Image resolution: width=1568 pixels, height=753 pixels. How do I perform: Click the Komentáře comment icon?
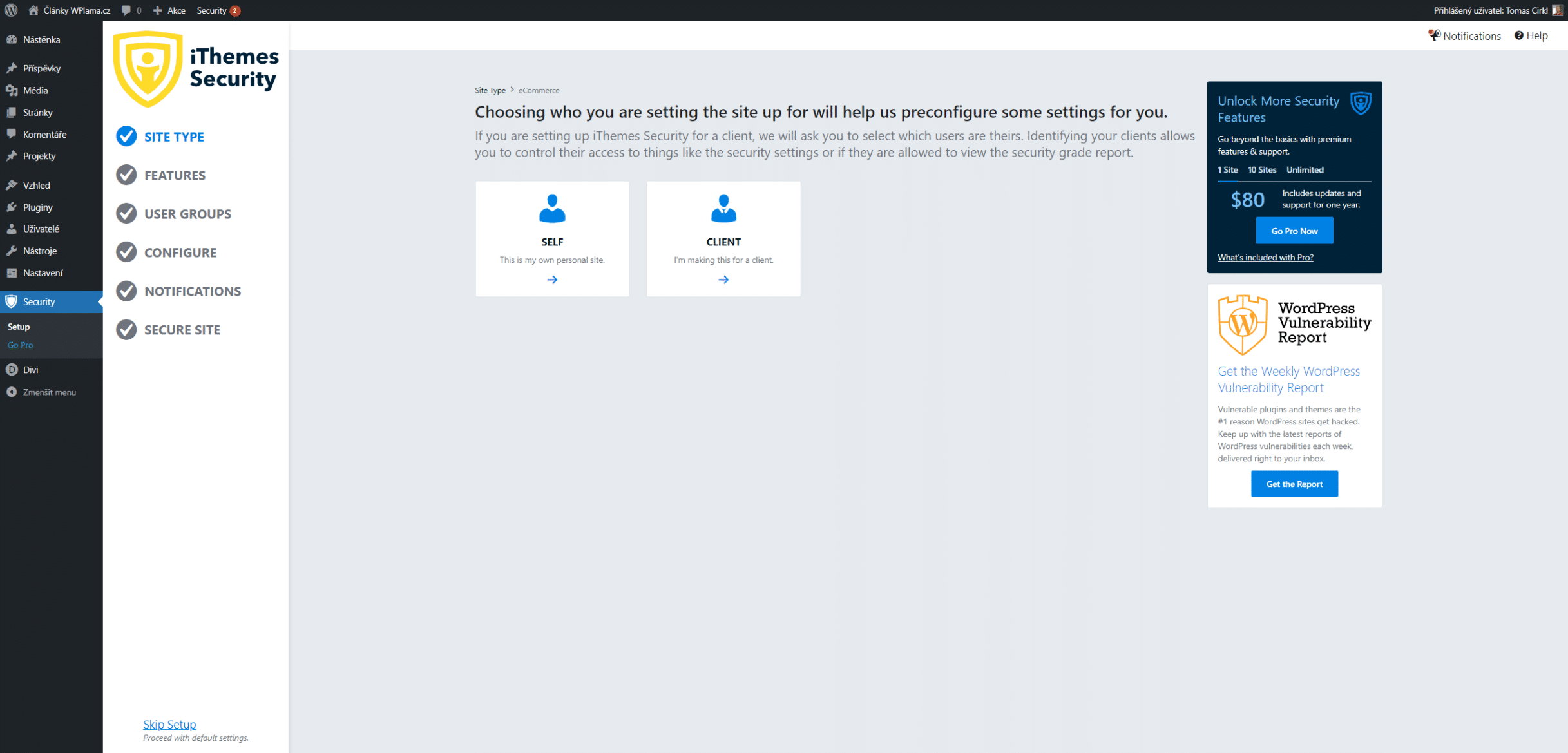(12, 134)
